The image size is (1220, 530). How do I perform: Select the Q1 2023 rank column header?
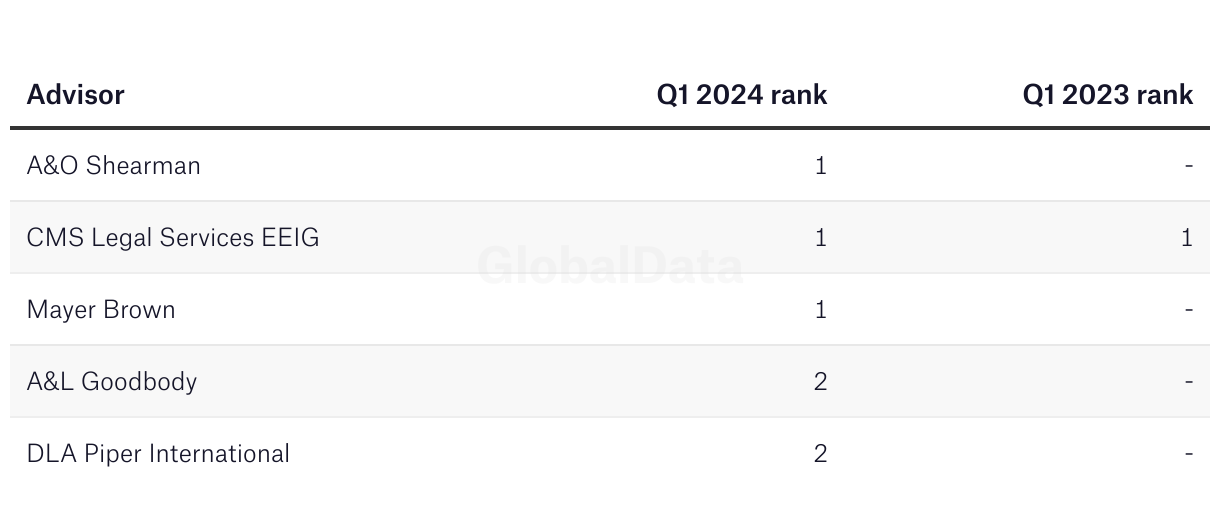(1108, 95)
